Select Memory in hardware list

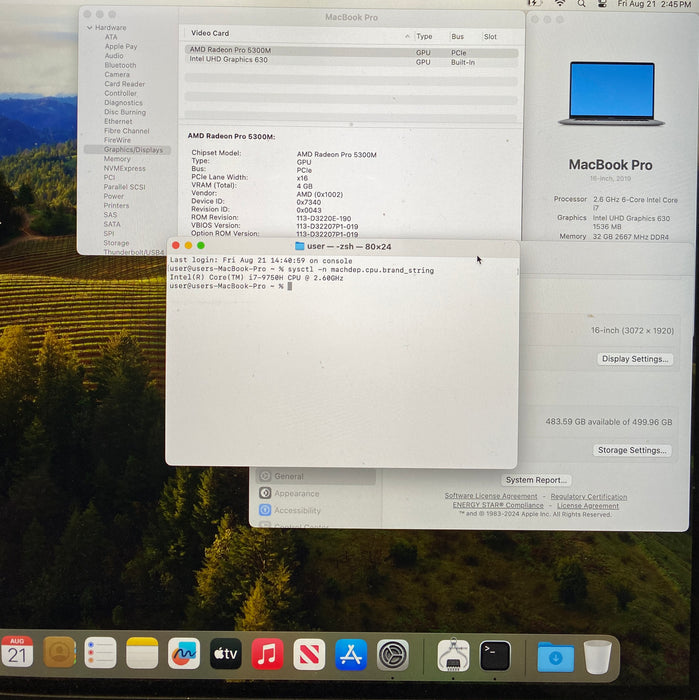[117, 159]
